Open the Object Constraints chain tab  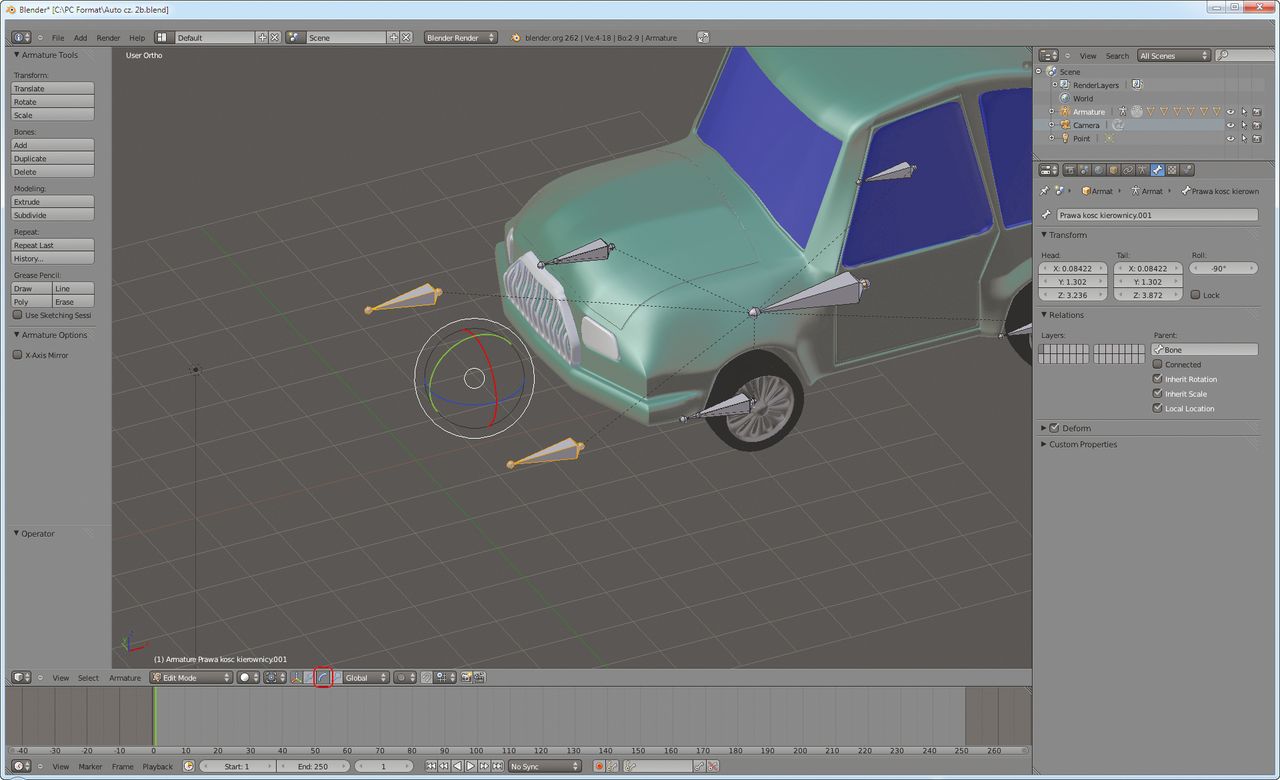click(x=1128, y=170)
